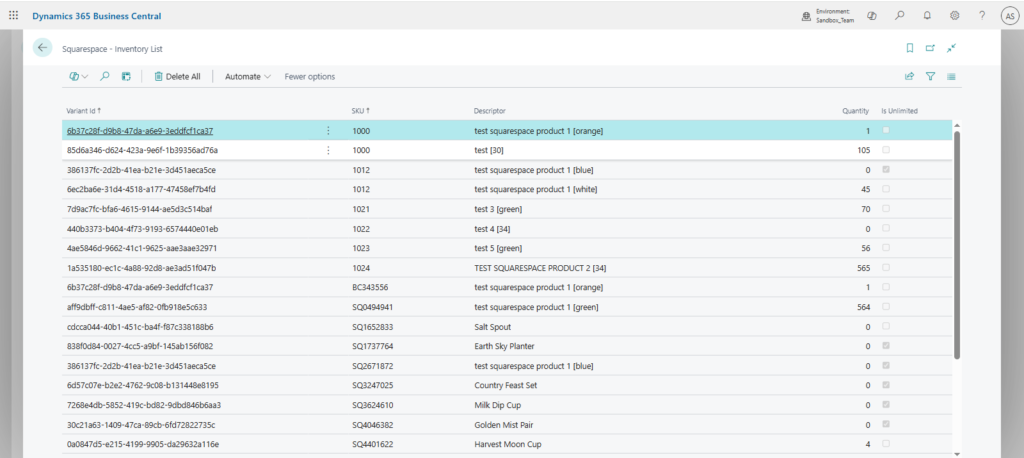Go back with the arrow button

pyautogui.click(x=42, y=48)
